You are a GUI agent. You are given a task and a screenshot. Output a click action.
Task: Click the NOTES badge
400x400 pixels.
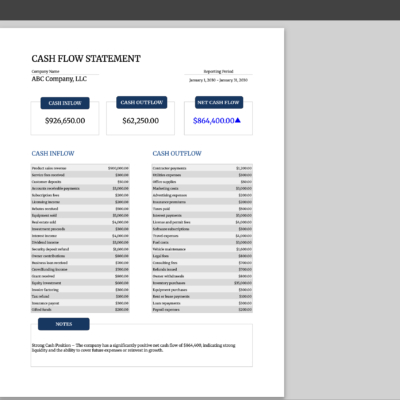click(64, 324)
